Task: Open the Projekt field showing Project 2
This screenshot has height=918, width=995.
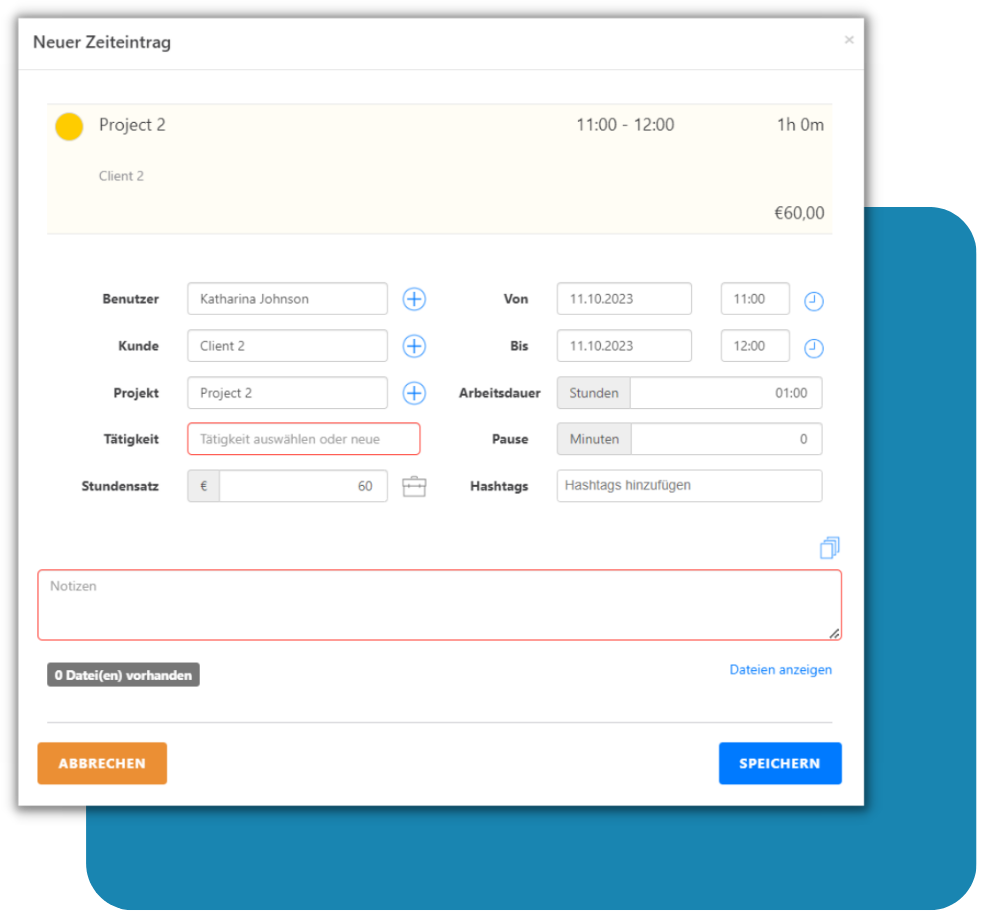Action: pyautogui.click(x=287, y=393)
